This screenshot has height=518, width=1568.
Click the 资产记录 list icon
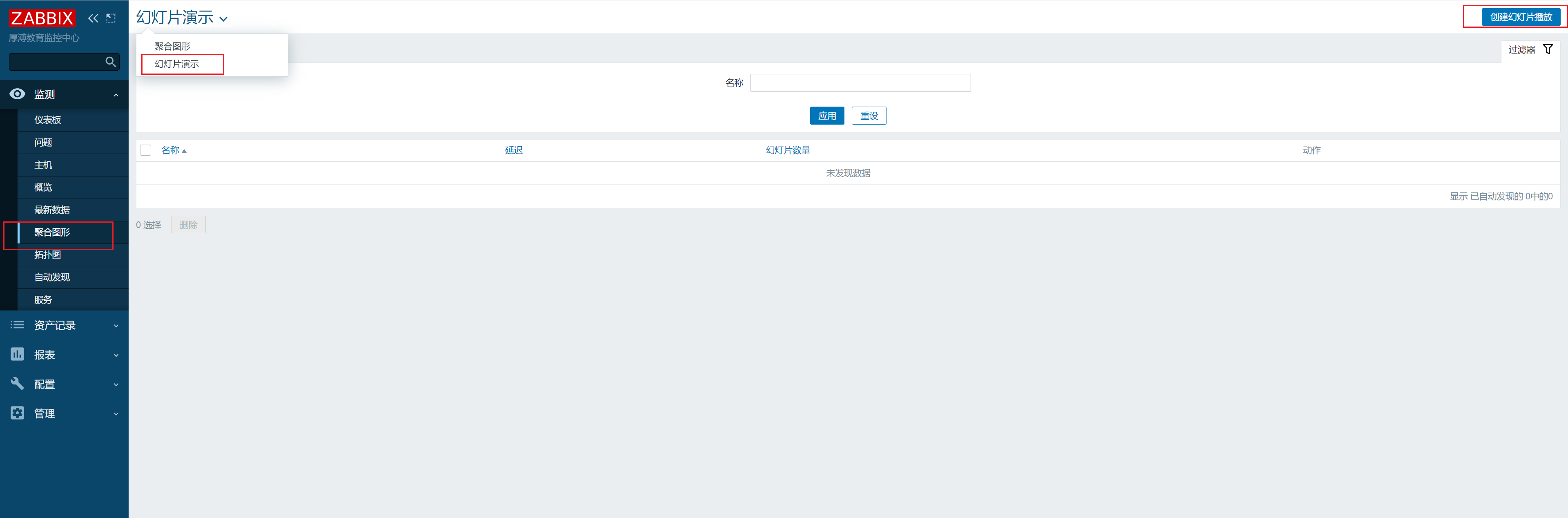tap(17, 325)
